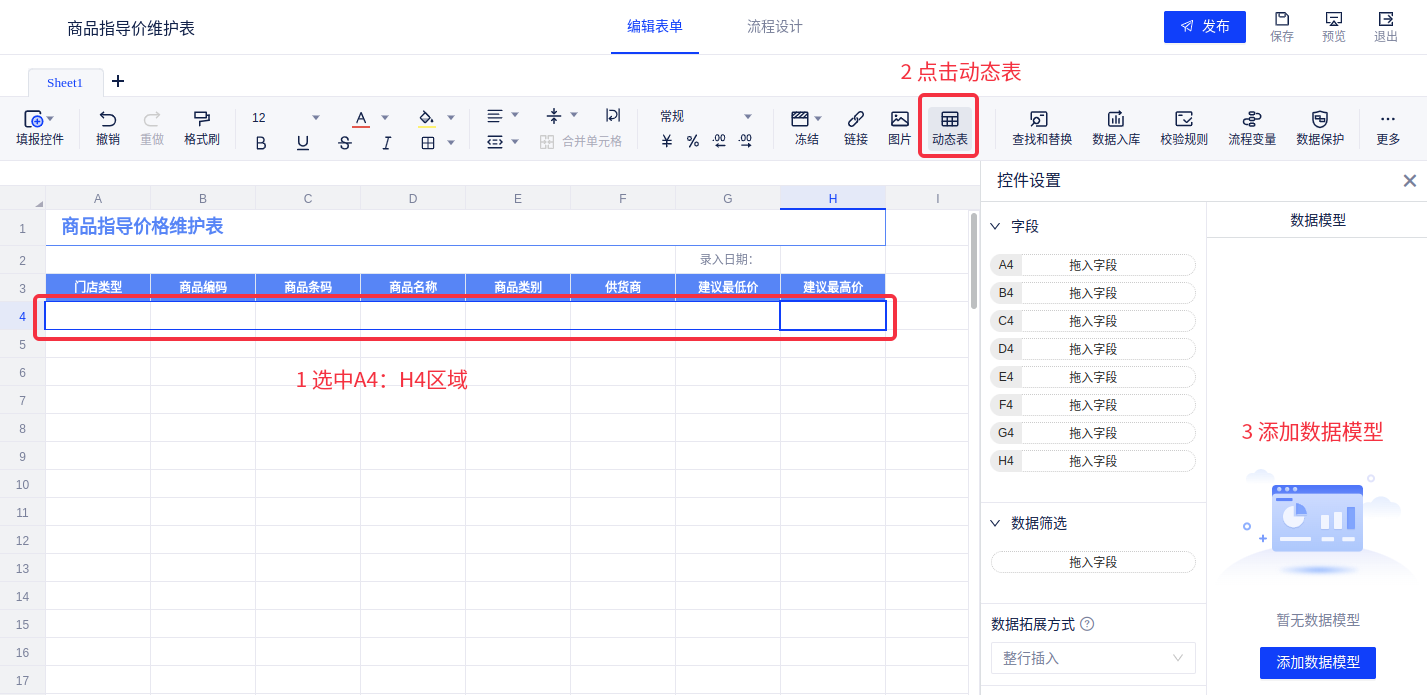Screen dimensions: 1427x695
Task: Click the 图片 insert image icon
Action: coord(899,128)
